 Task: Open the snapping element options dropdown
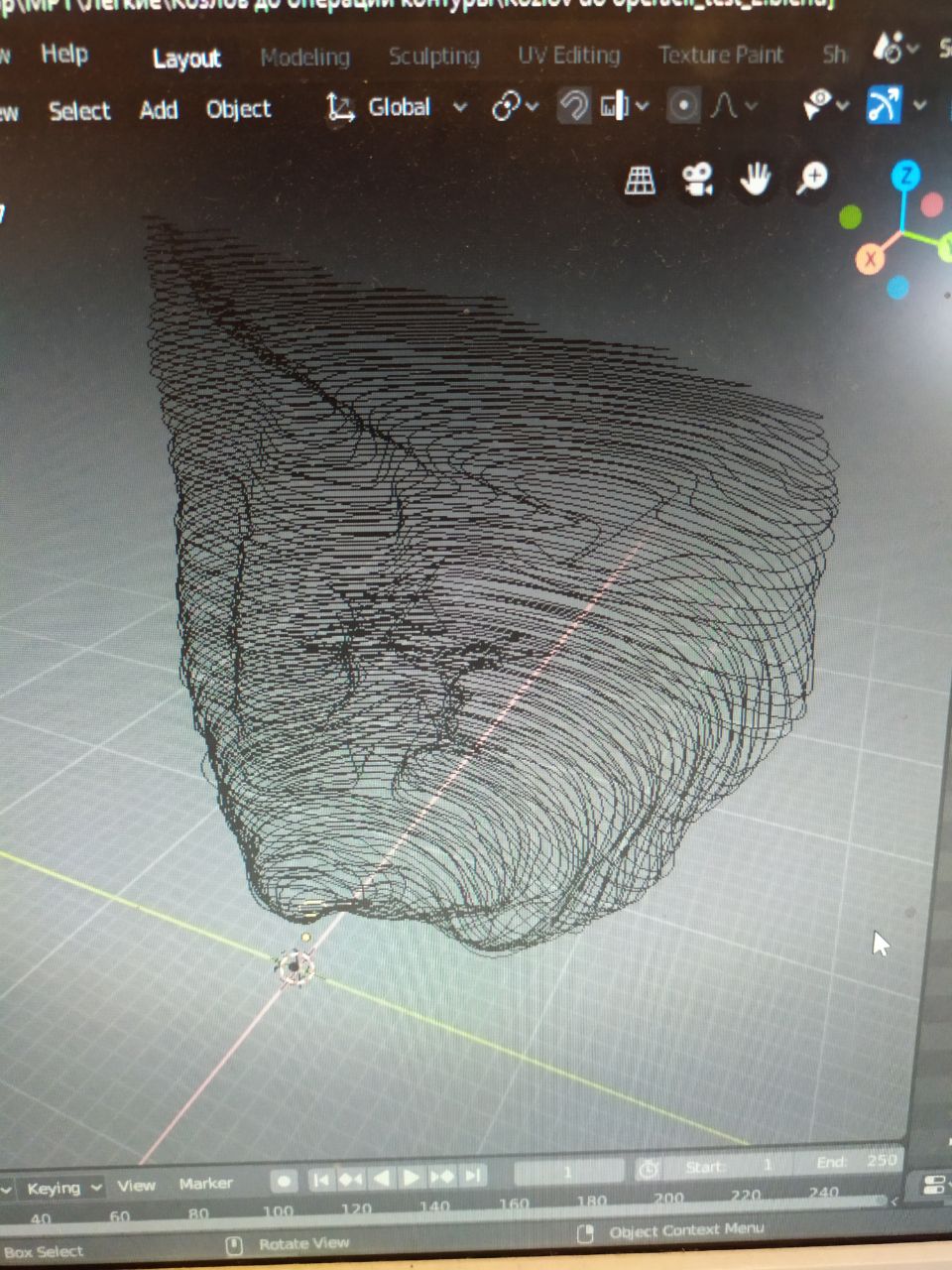624,105
